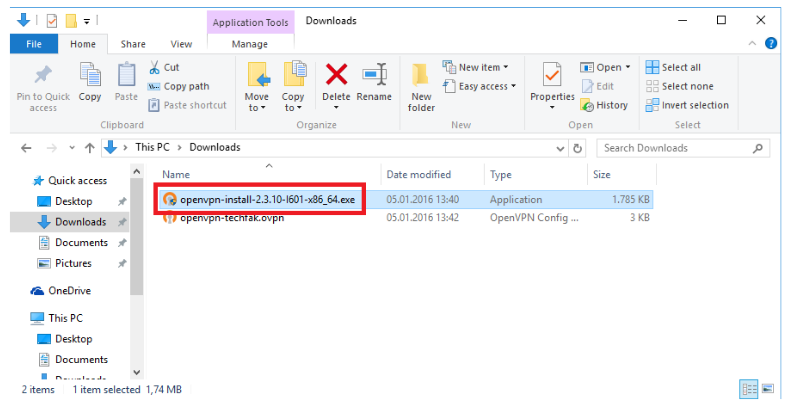Open OneDrive in navigation pane

(x=60, y=291)
